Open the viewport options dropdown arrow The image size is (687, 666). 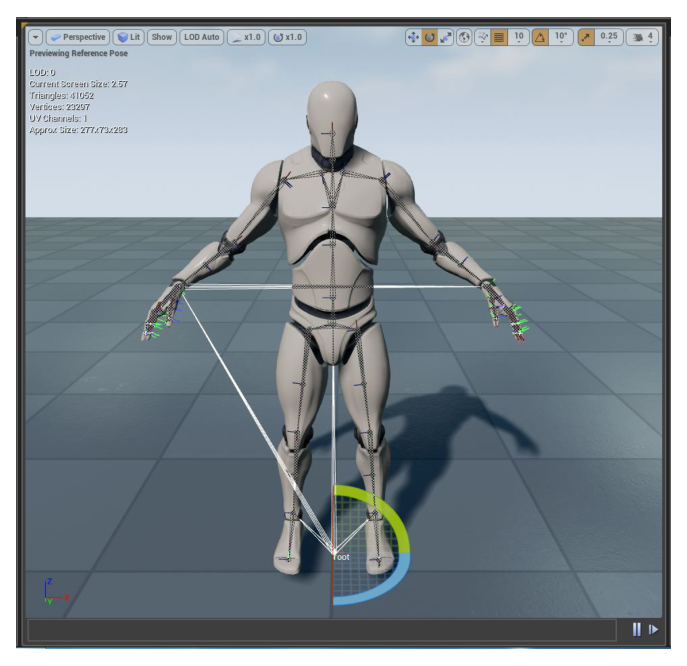click(x=35, y=37)
